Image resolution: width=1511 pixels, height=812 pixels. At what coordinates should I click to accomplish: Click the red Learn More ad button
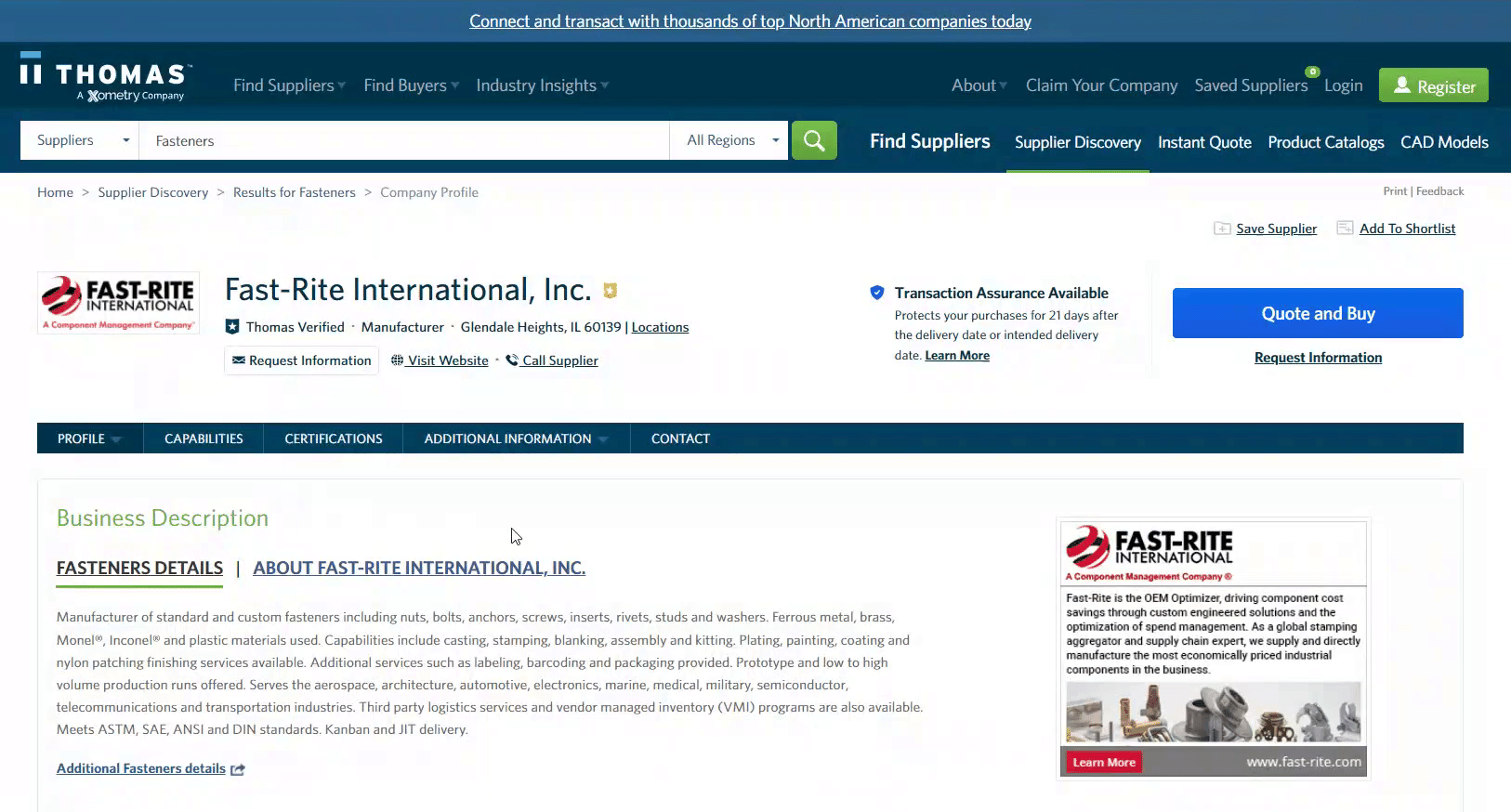pyautogui.click(x=1104, y=763)
